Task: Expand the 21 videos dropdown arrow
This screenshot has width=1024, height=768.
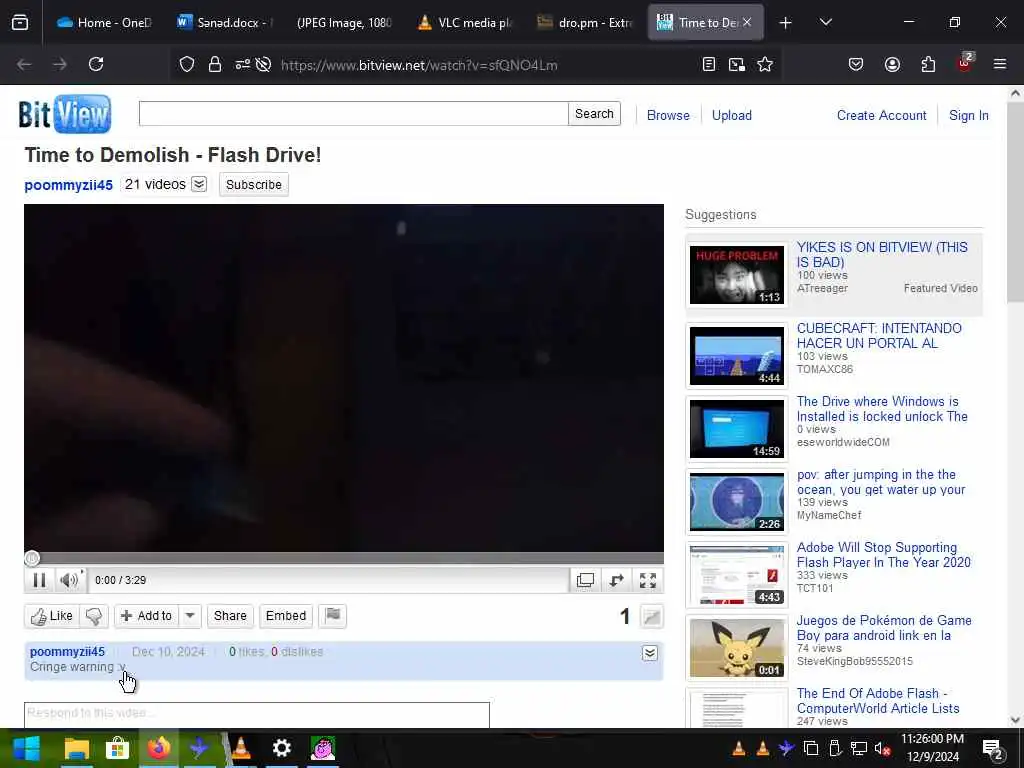Action: point(199,184)
